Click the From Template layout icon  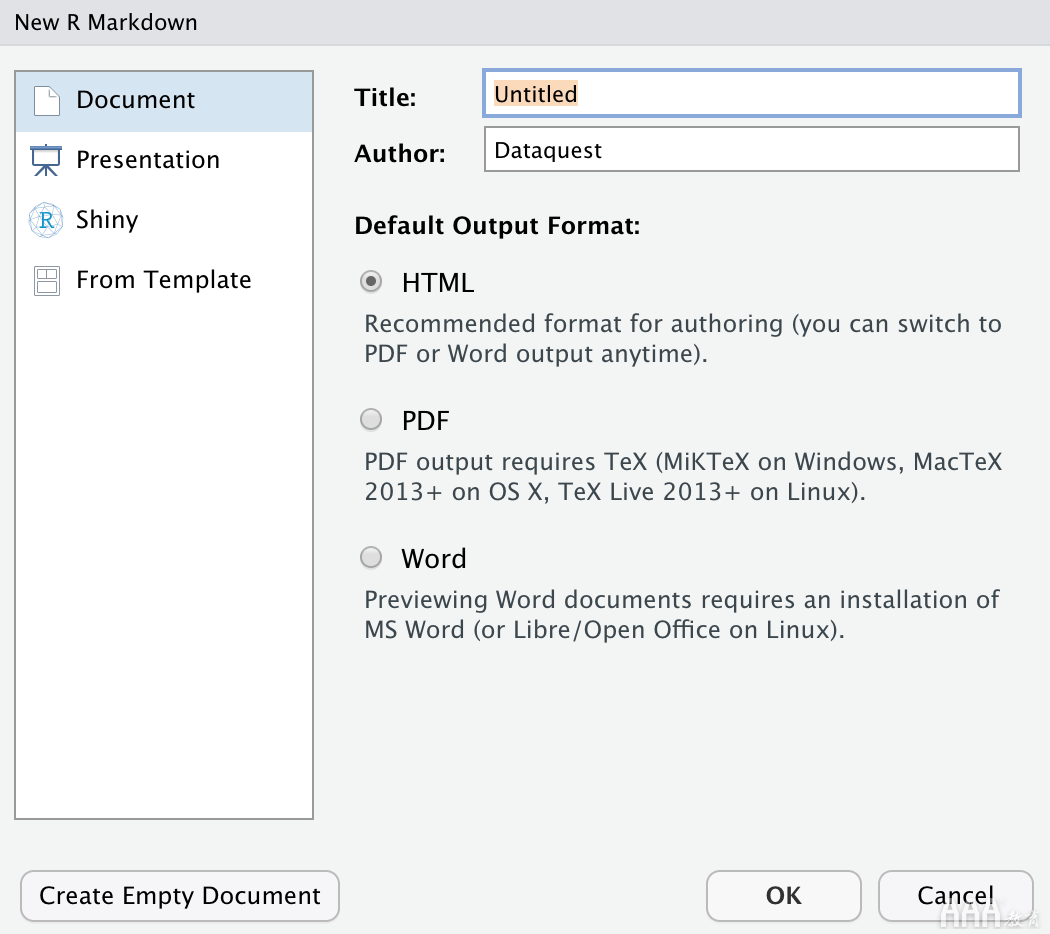[x=47, y=281]
